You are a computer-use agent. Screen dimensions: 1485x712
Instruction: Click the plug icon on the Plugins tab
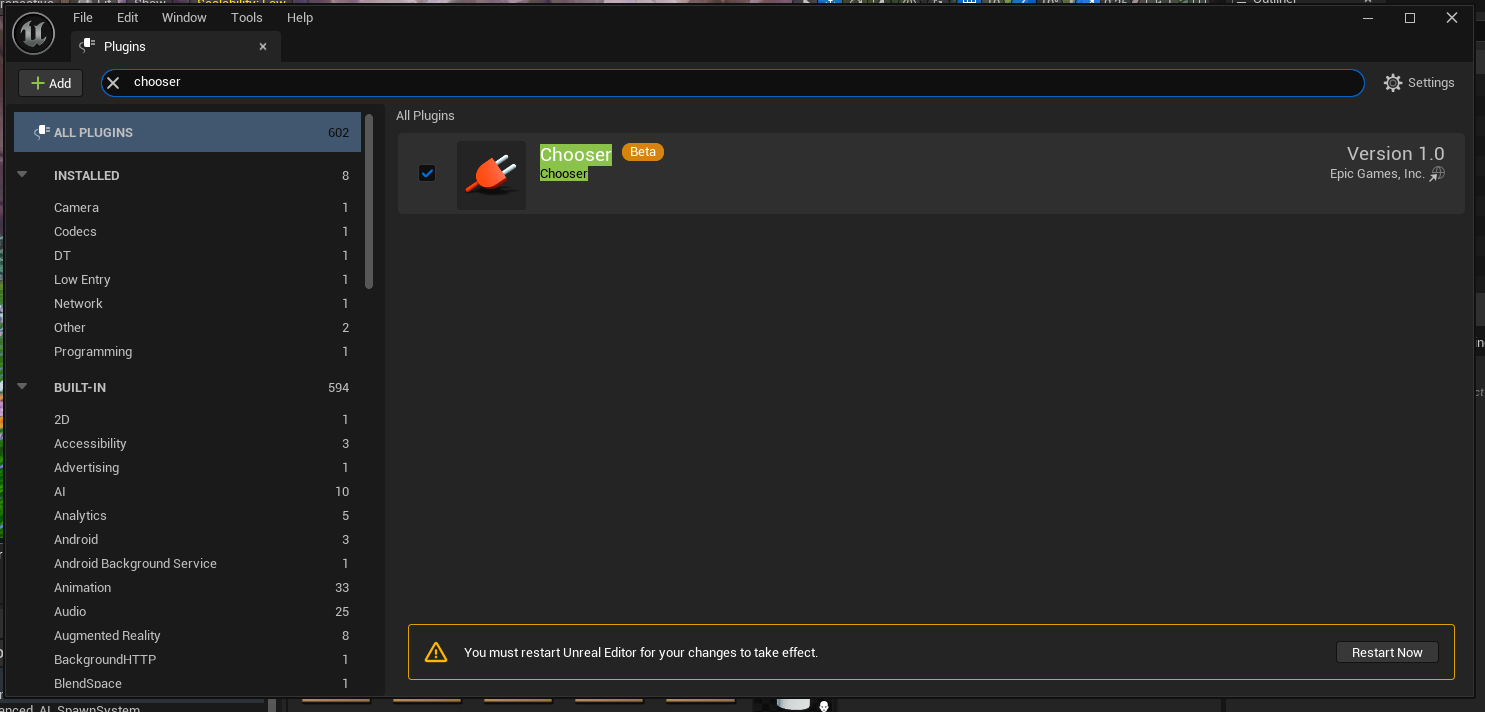[x=88, y=46]
